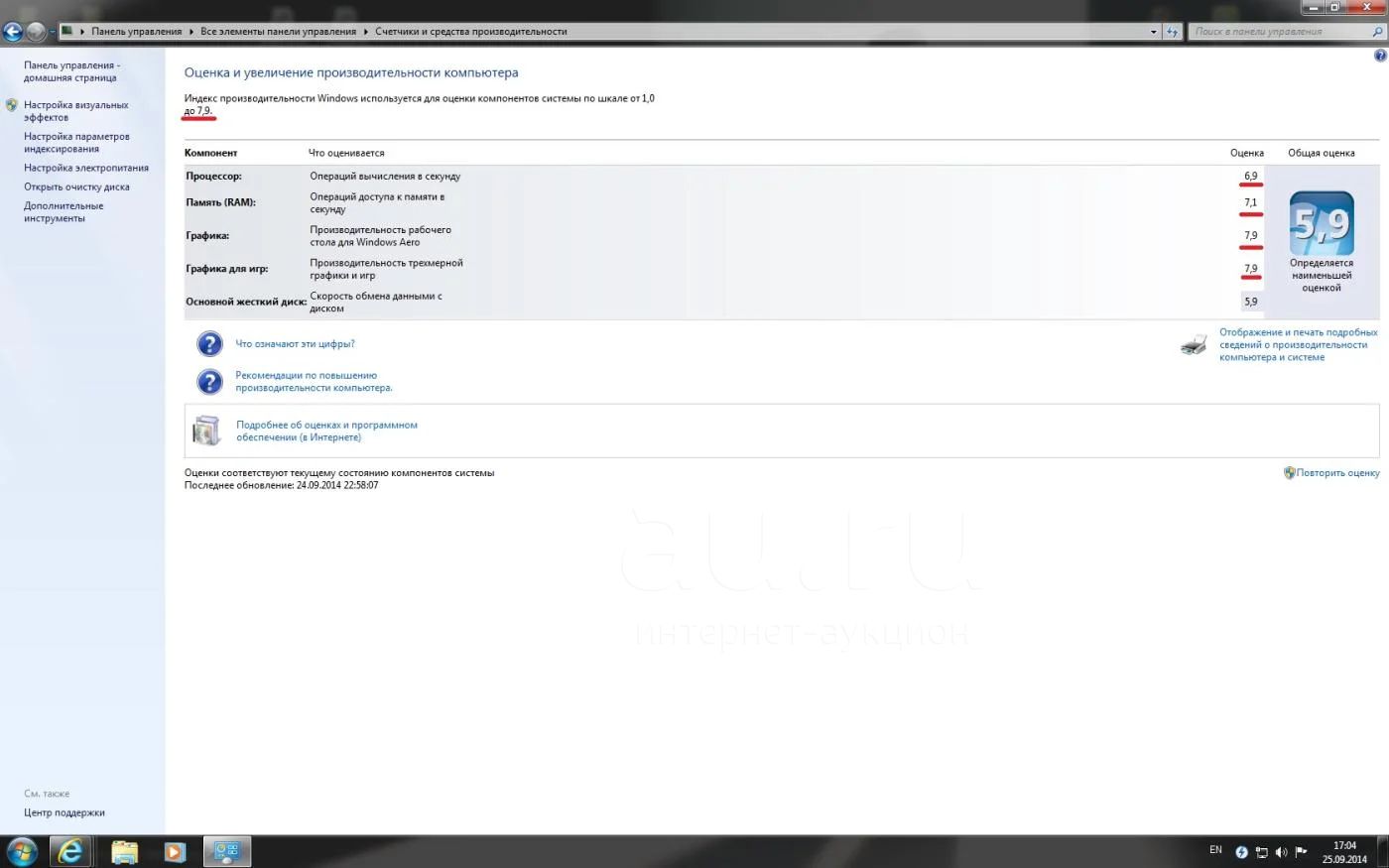1389x868 pixels.
Task: Open the Windows Start menu
Action: (x=21, y=851)
